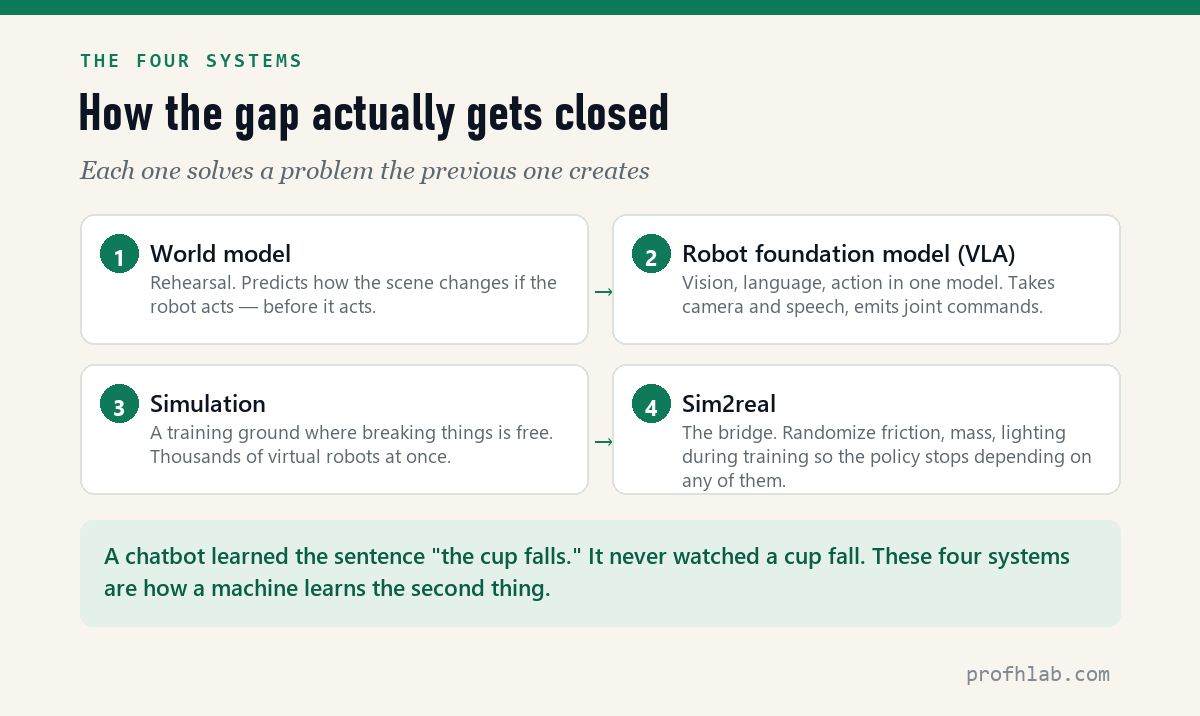Click the VLA description about camera and speech
The height and width of the screenshot is (716, 1200).
[869, 294]
